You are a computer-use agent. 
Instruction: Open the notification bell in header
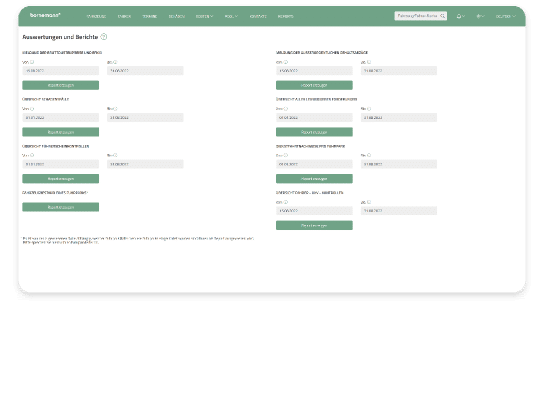point(460,16)
